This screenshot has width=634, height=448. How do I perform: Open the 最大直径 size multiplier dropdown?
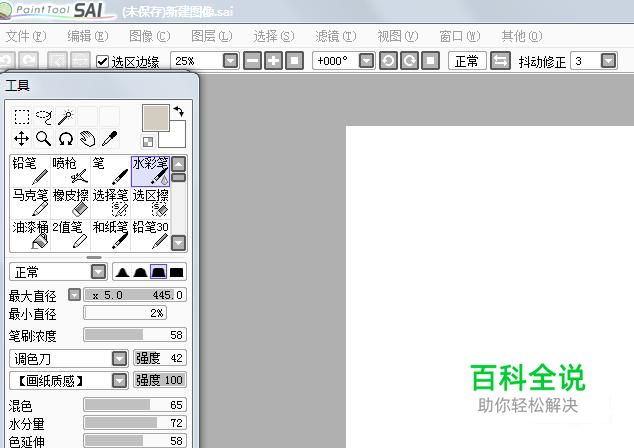[x=74, y=295]
